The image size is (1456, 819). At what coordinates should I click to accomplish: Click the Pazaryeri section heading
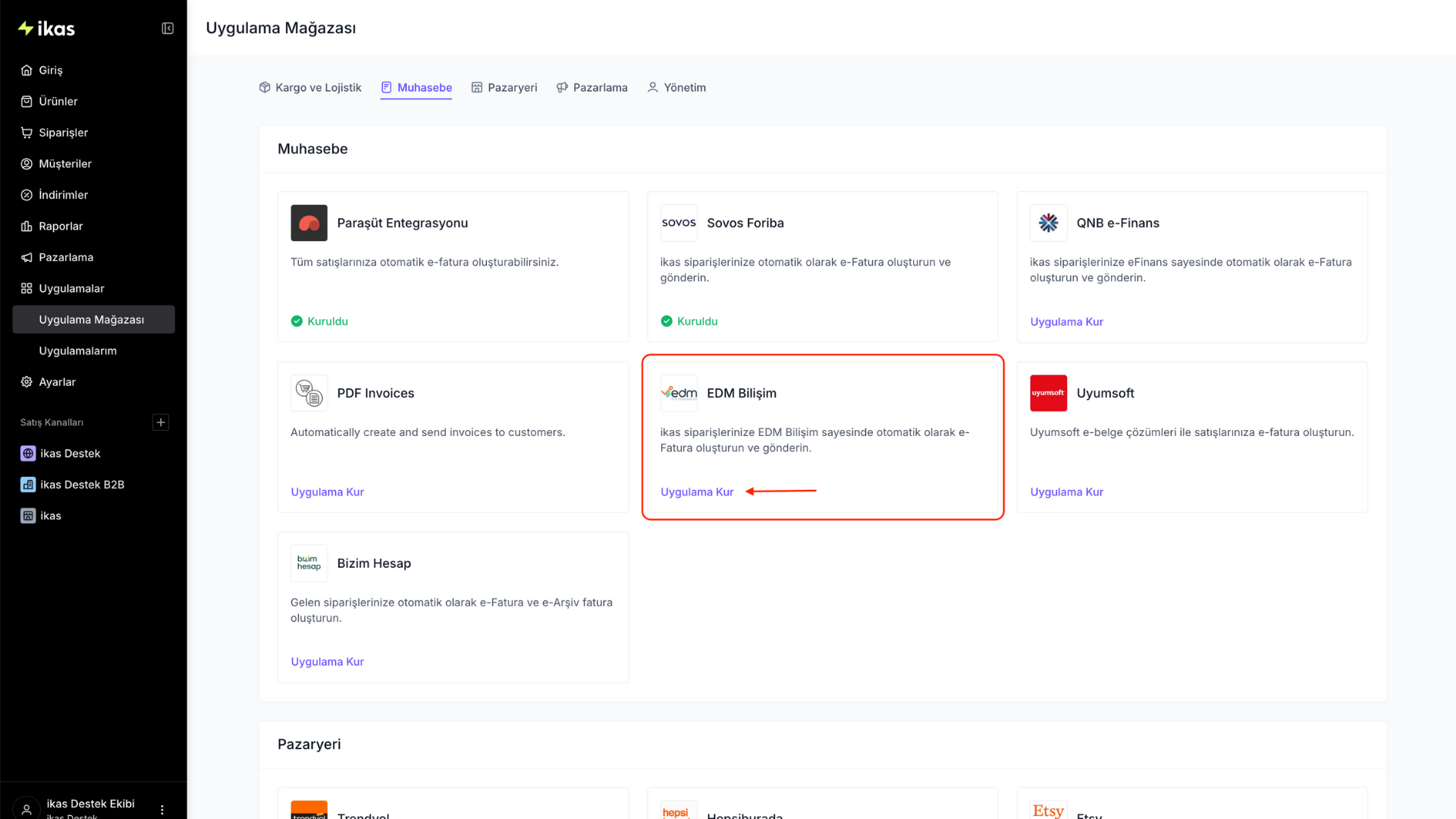point(309,744)
